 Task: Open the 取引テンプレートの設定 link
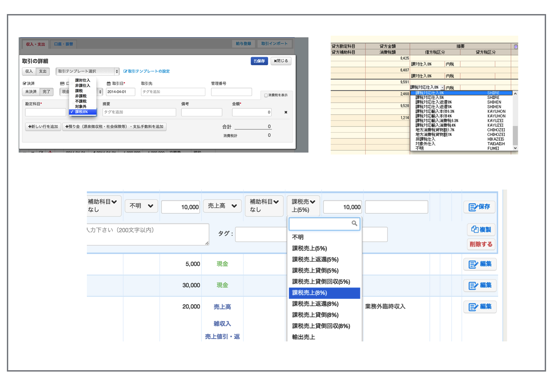[x=147, y=71]
